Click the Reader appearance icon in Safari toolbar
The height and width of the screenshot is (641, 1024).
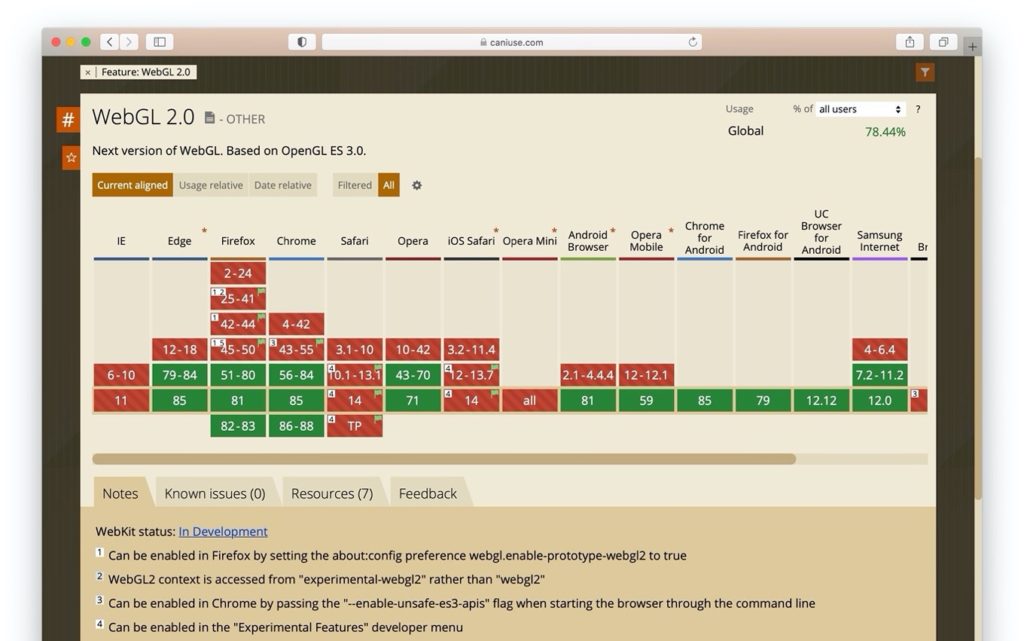[301, 42]
